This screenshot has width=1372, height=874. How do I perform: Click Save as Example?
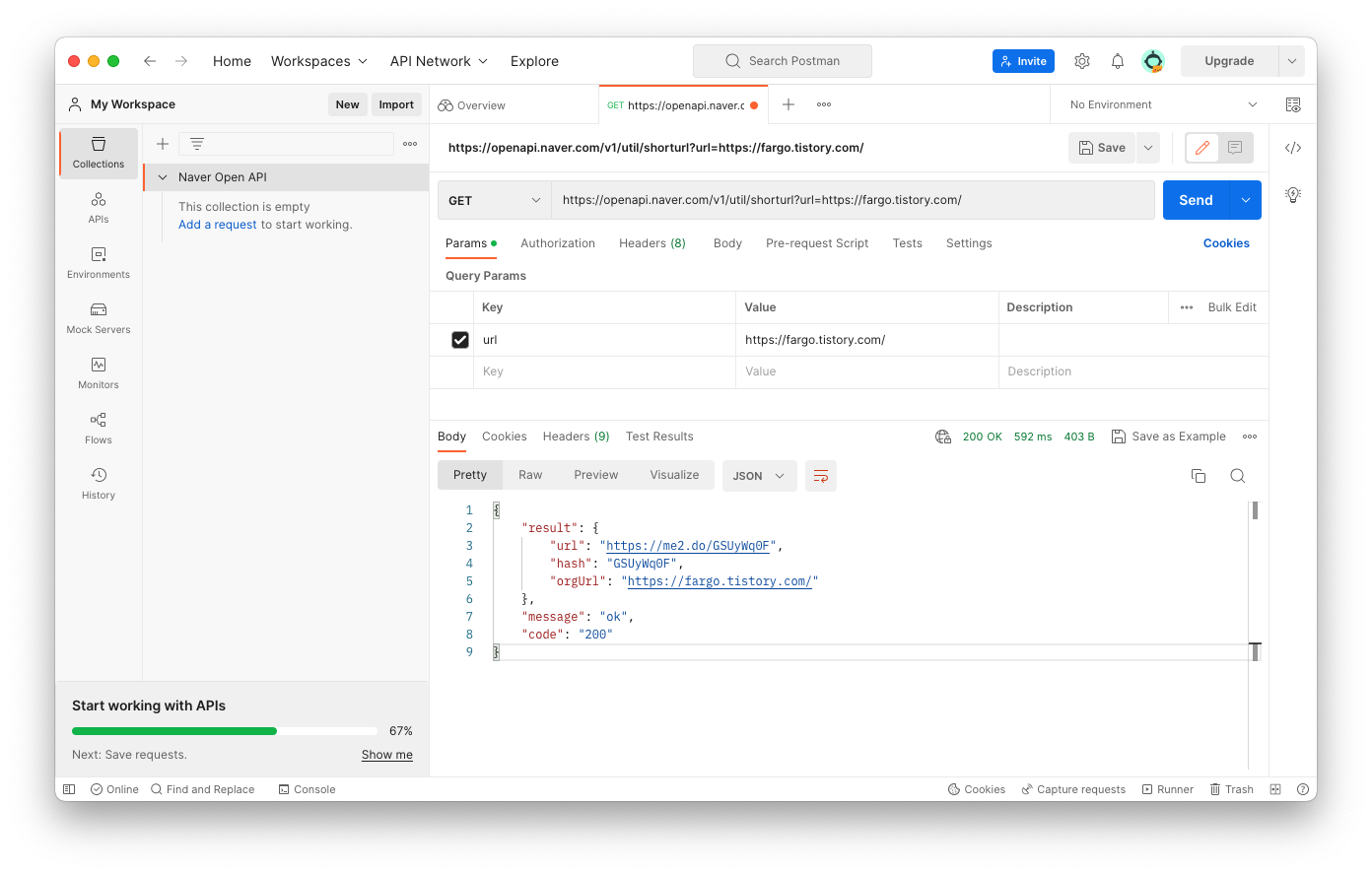pyautogui.click(x=1169, y=437)
